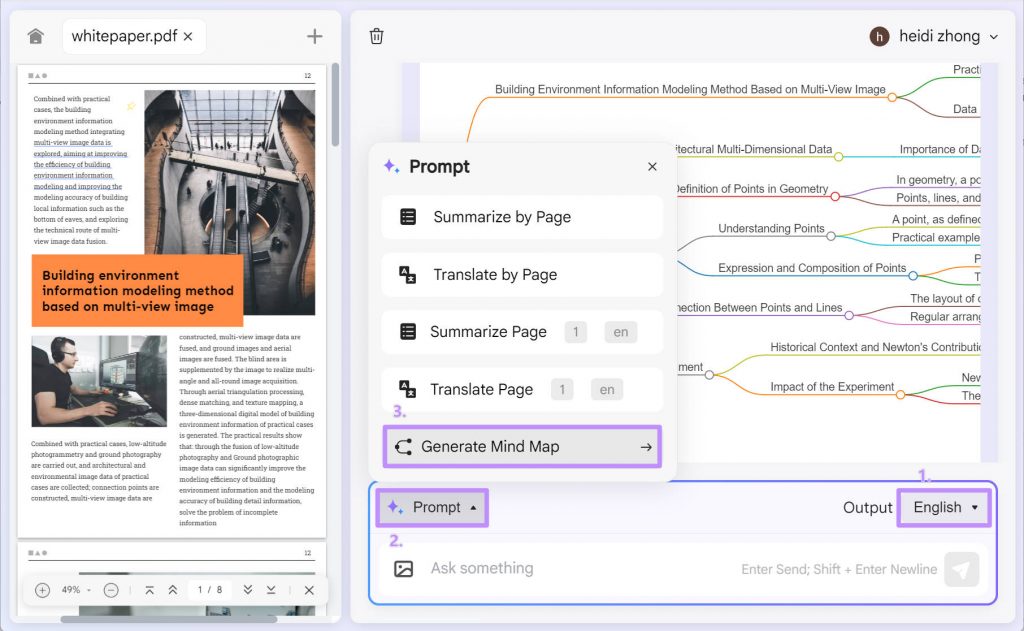Open the Output language English dropdown
Viewport: 1024px width, 631px height.
941,507
